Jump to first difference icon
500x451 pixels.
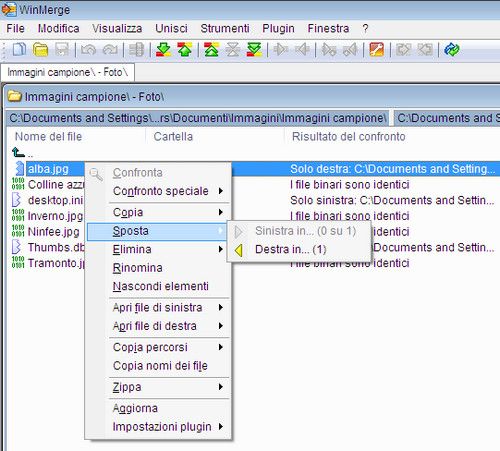pos(211,50)
